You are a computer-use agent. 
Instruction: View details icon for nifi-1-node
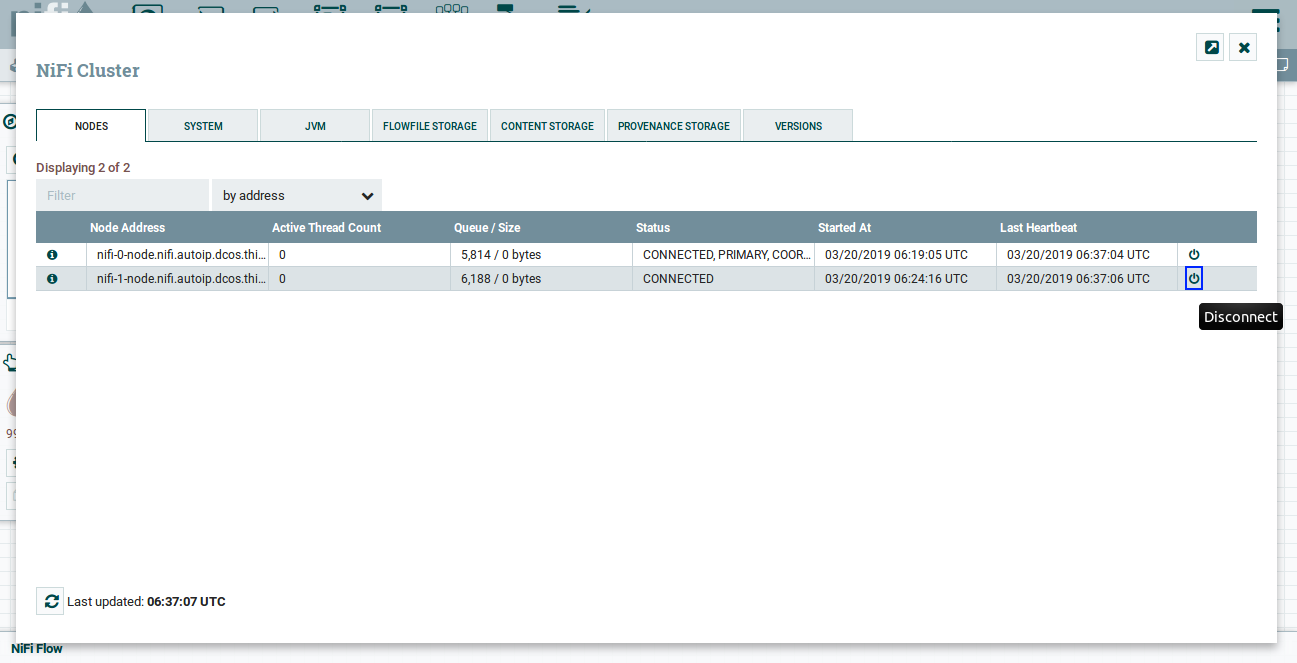(52, 279)
